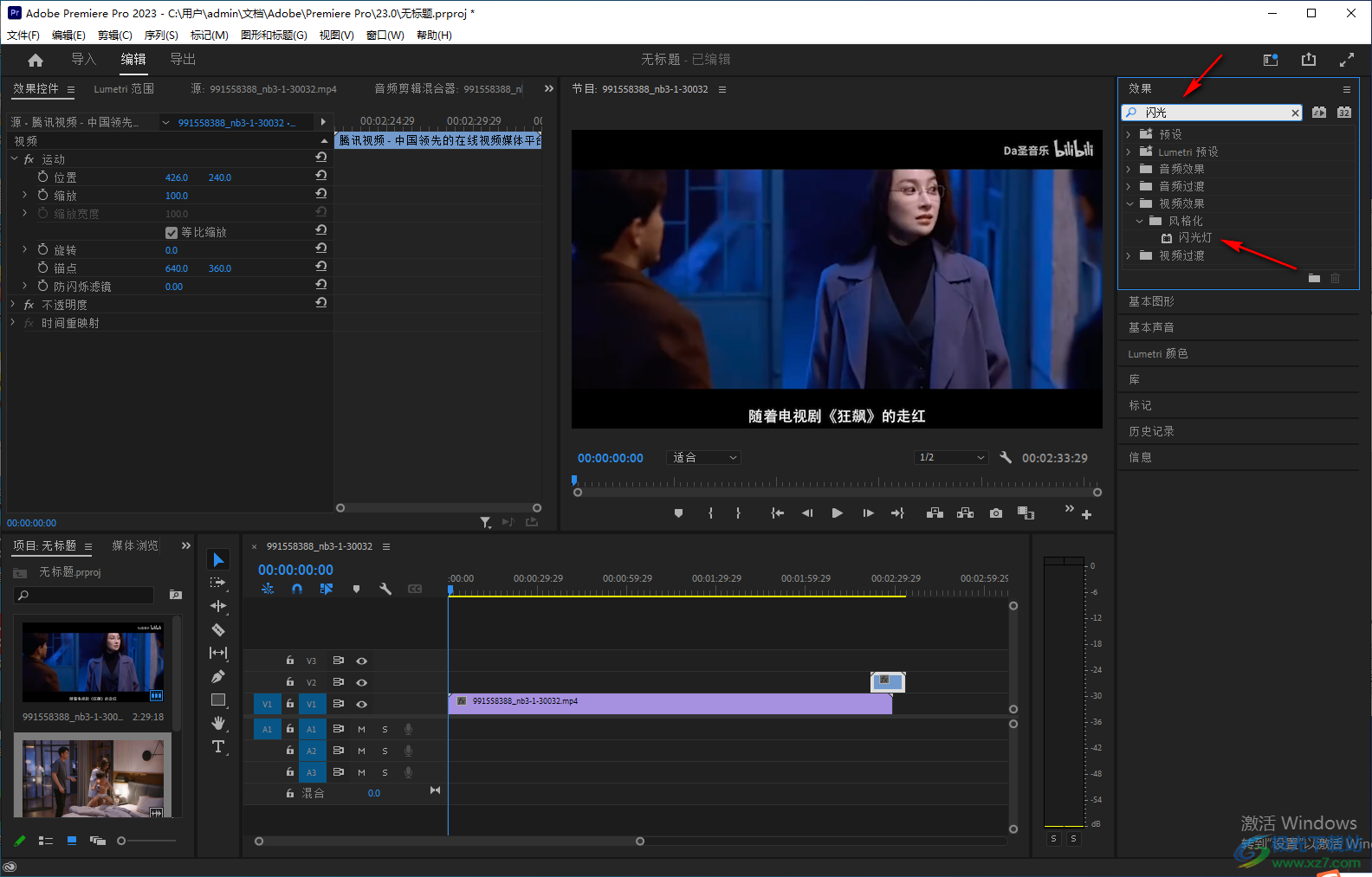Select the Slip tool
This screenshot has width=1372, height=877.
[x=218, y=653]
